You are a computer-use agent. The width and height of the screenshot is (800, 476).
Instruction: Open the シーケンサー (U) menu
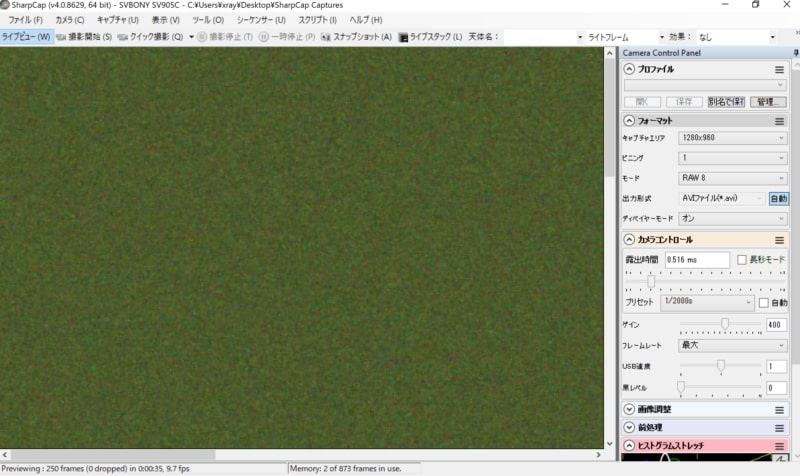click(260, 20)
